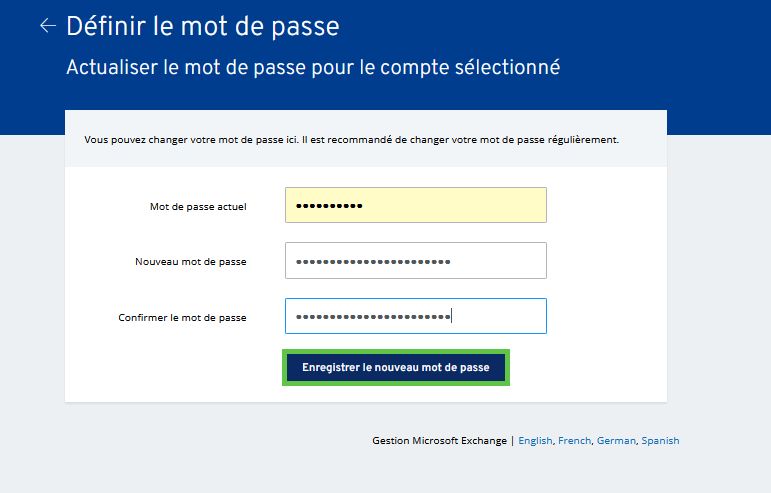Click the 'Mot de passe actuel' label
The height and width of the screenshot is (493, 771).
tap(198, 207)
